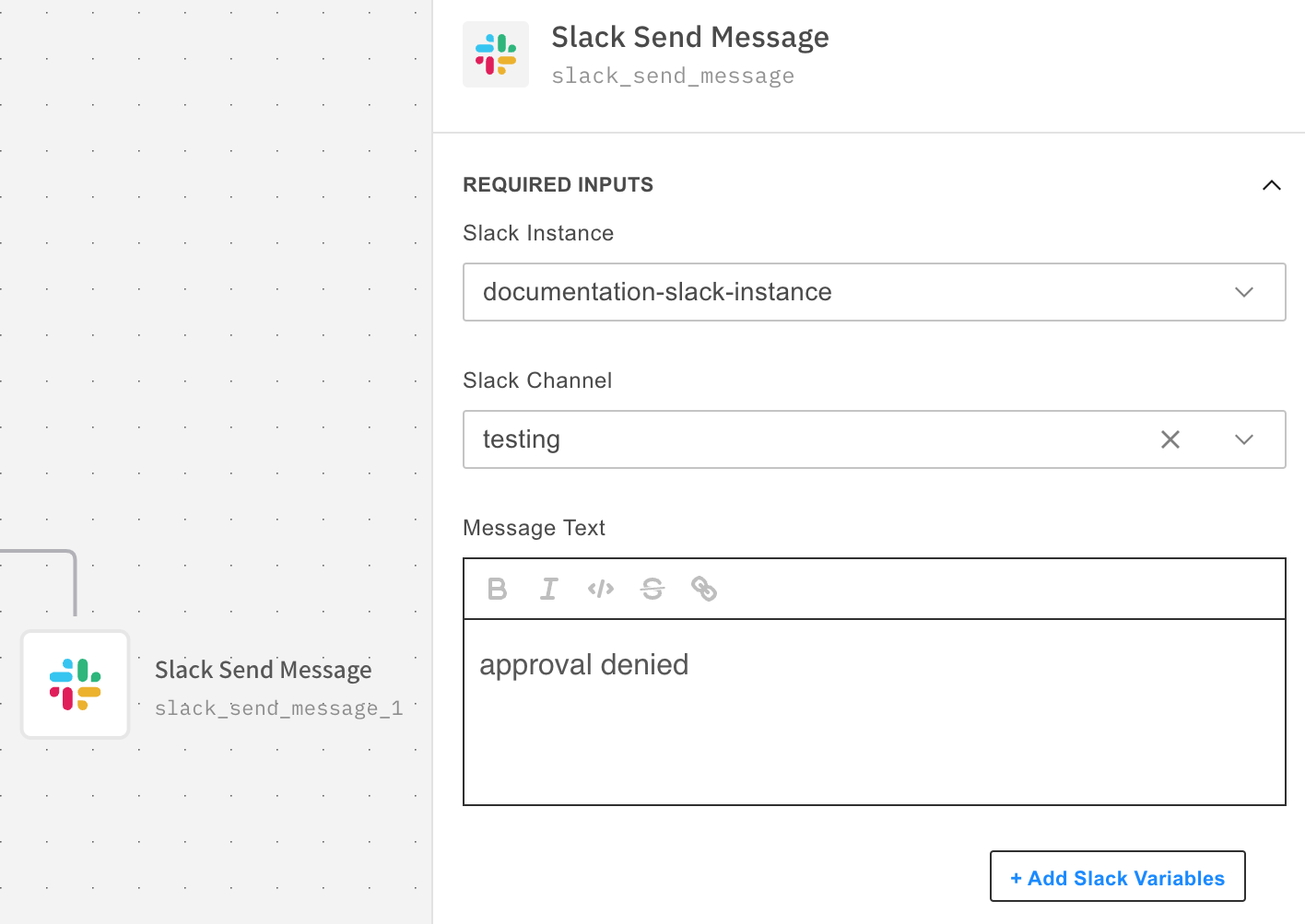The width and height of the screenshot is (1305, 924).
Task: Click the Slack Send Message canvas label
Action: [263, 670]
